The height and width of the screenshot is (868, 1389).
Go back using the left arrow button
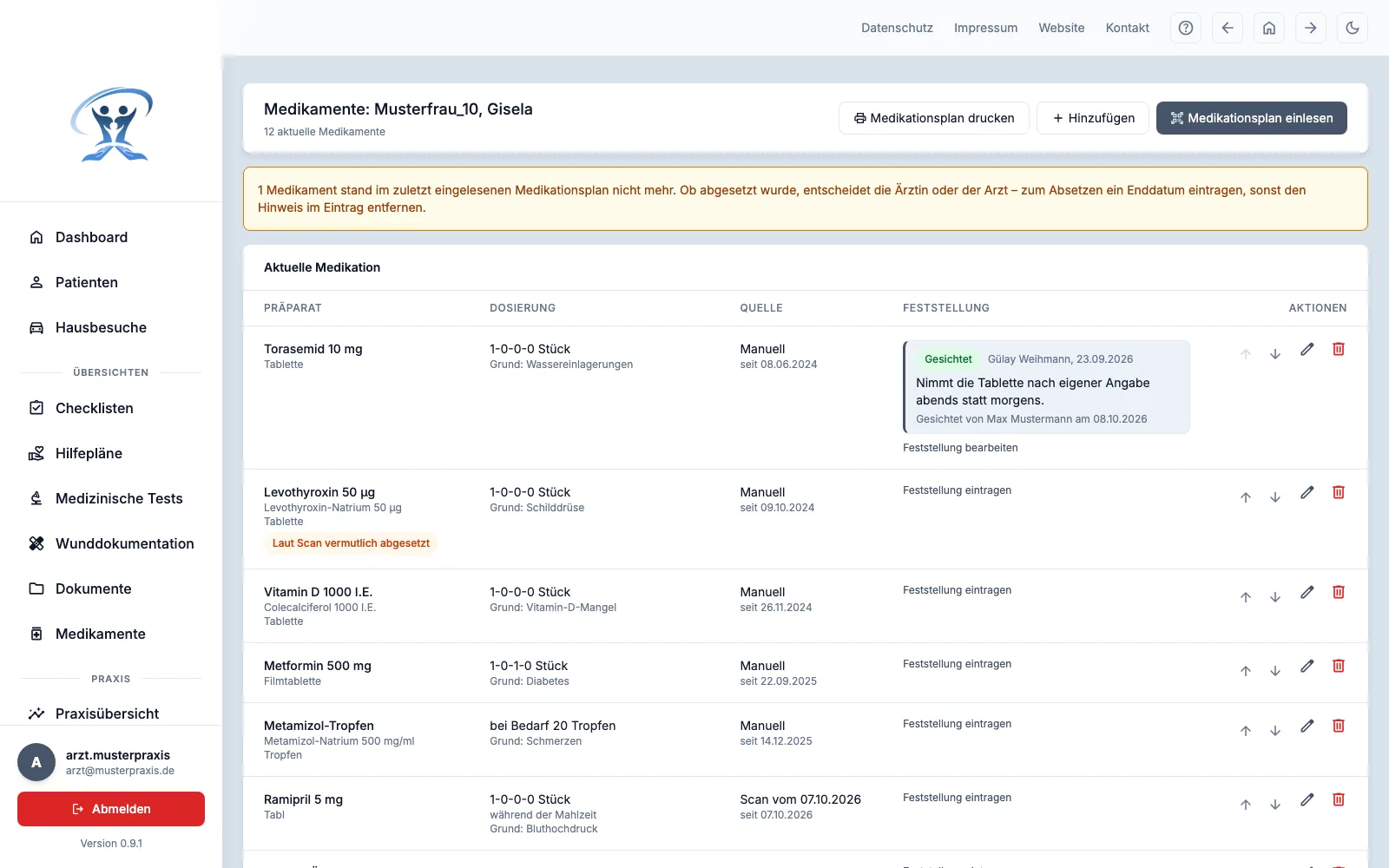pyautogui.click(x=1228, y=28)
